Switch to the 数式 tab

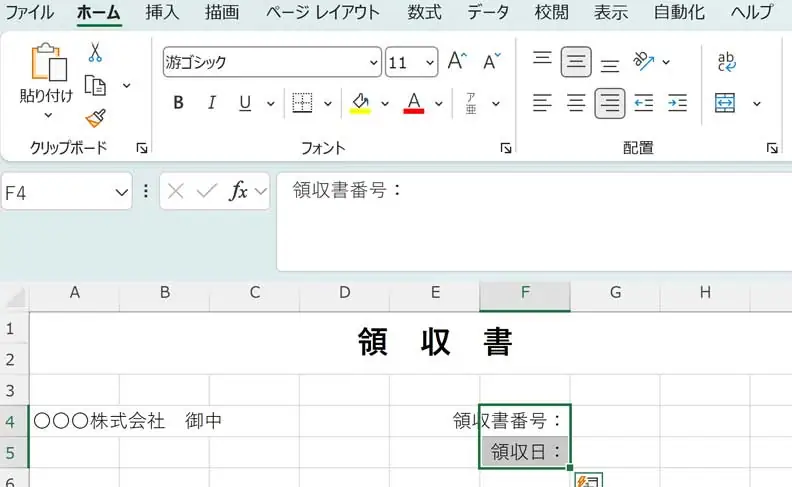pos(424,12)
